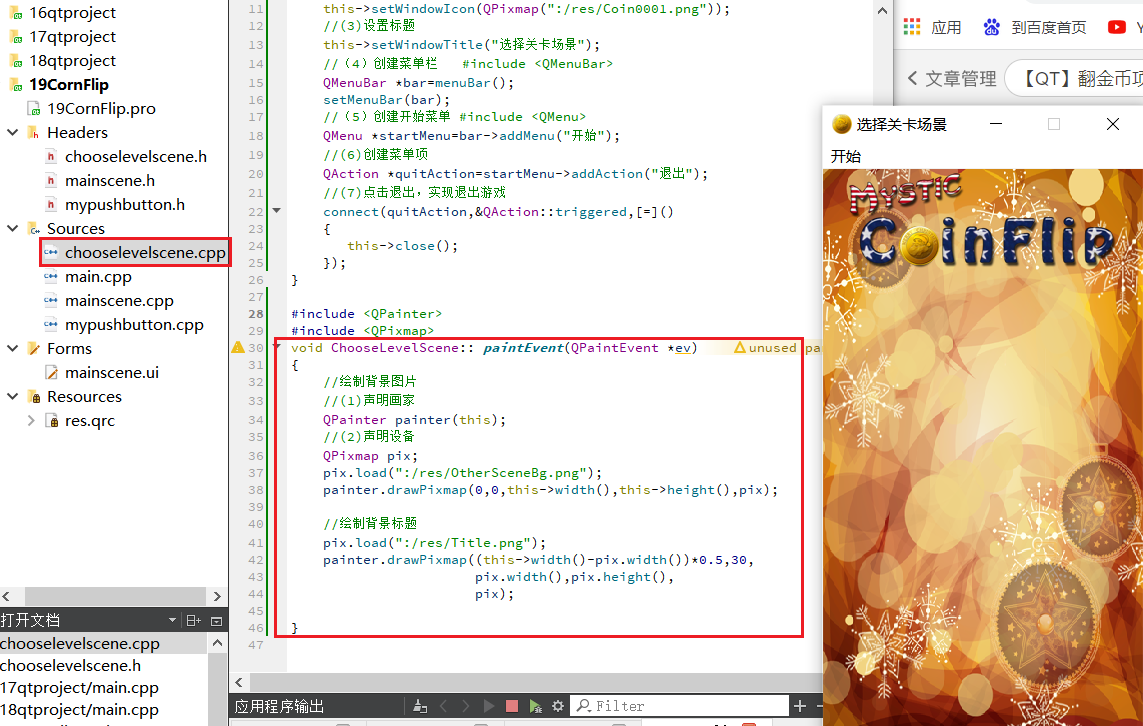This screenshot has width=1143, height=726.
Task: Select the 16qtproject project
Action: 72,12
